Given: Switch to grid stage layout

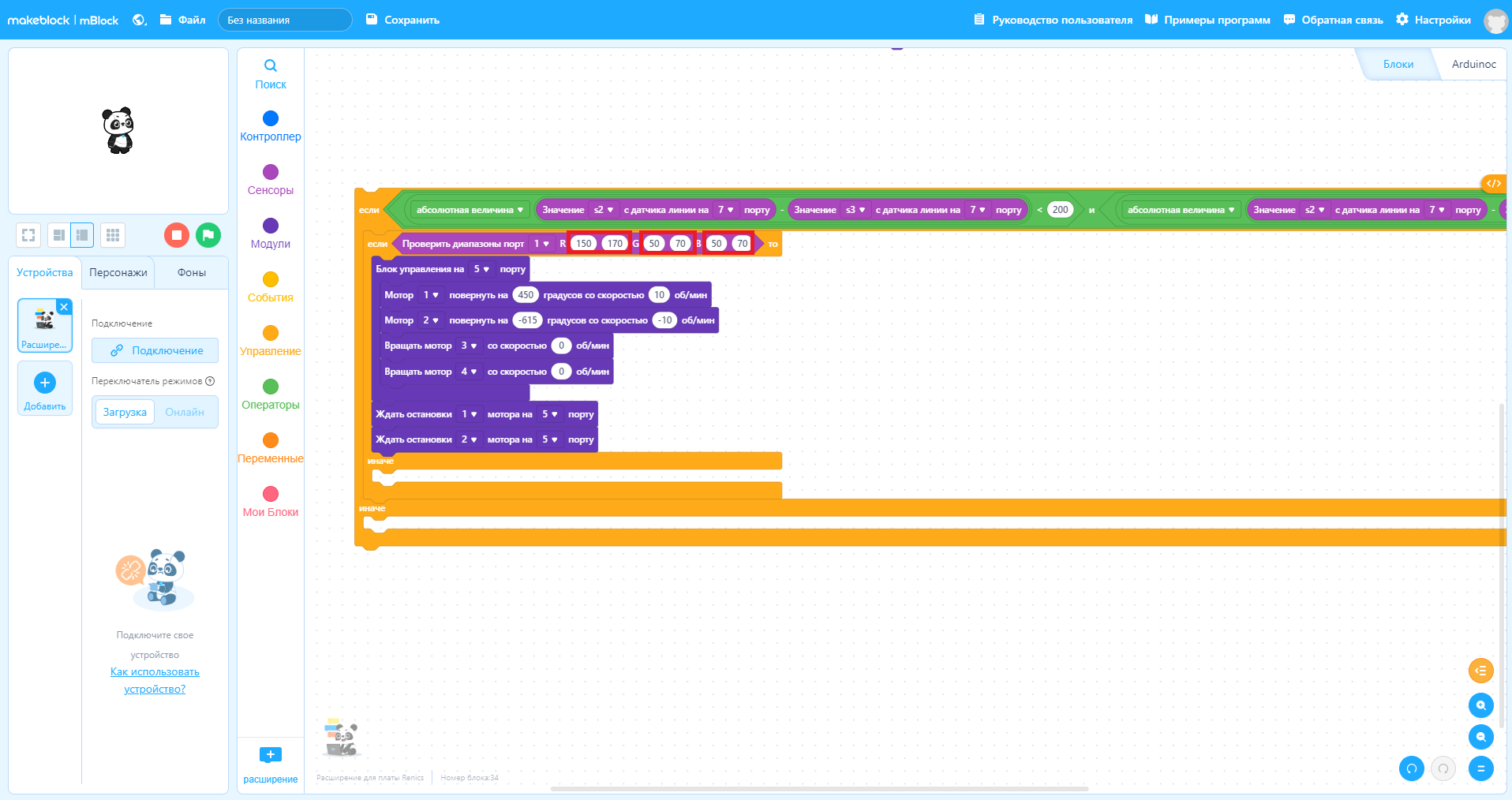Looking at the screenshot, I should coord(113,235).
